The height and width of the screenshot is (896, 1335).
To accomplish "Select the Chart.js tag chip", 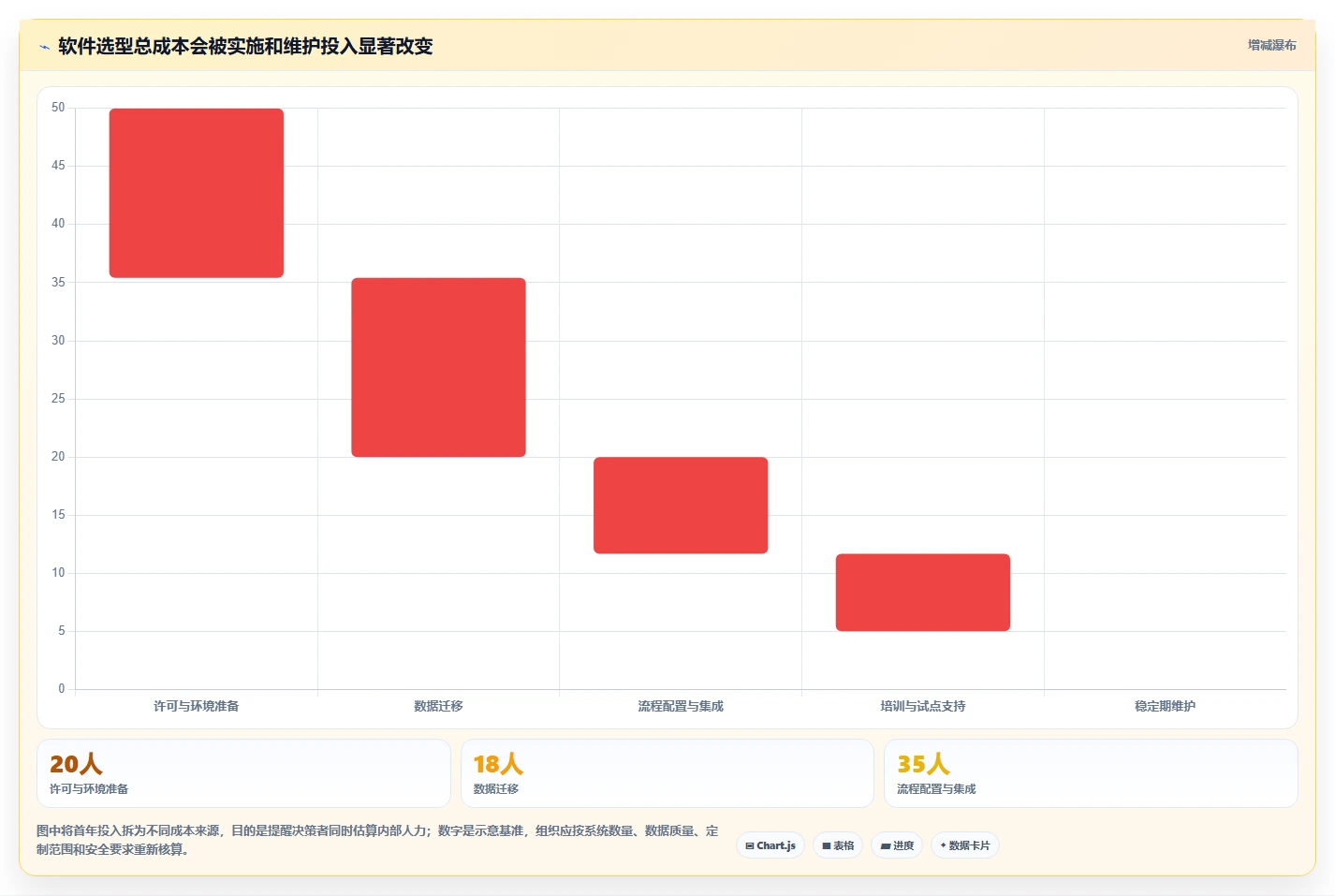I will coord(770,845).
